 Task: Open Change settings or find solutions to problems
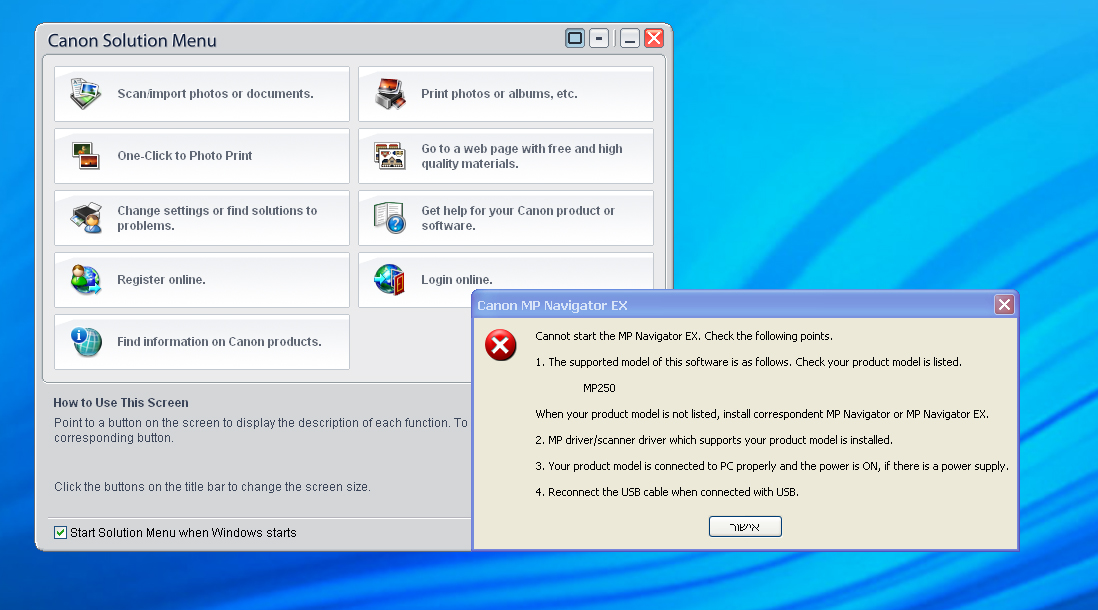(202, 218)
